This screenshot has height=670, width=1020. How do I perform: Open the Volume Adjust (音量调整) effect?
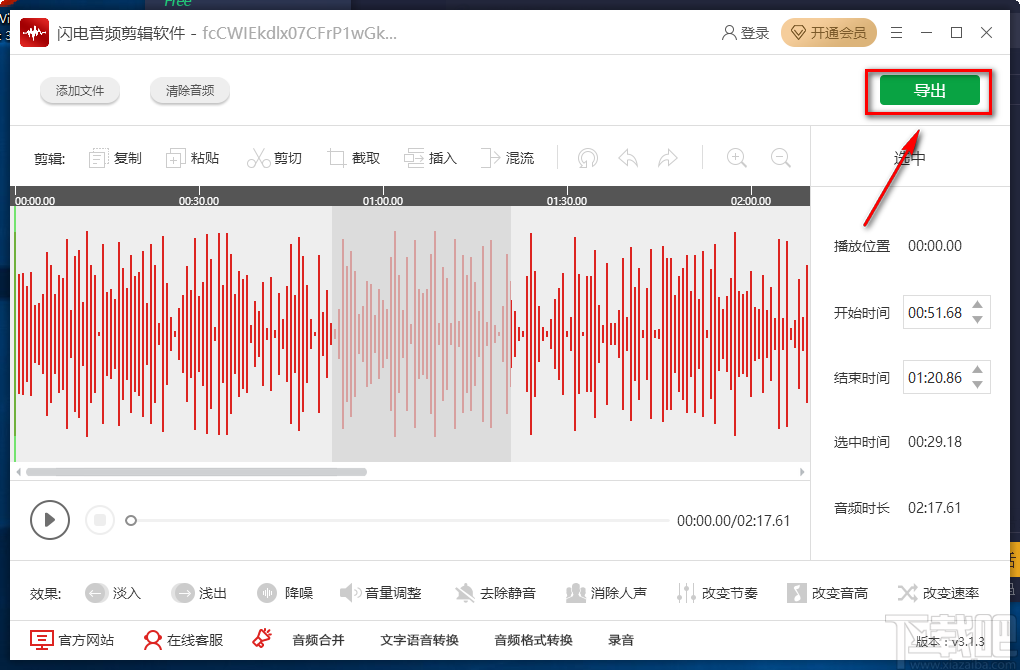point(381,593)
